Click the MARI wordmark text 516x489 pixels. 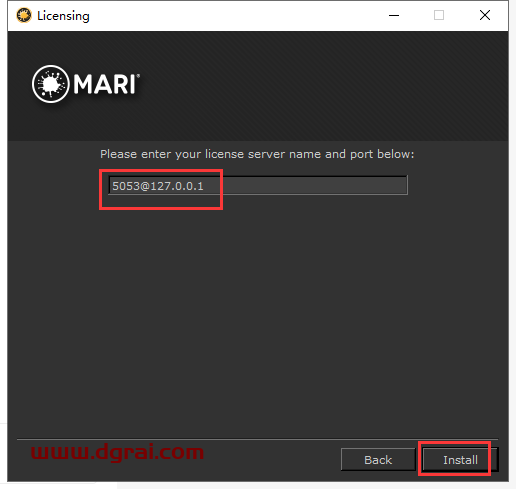(104, 84)
